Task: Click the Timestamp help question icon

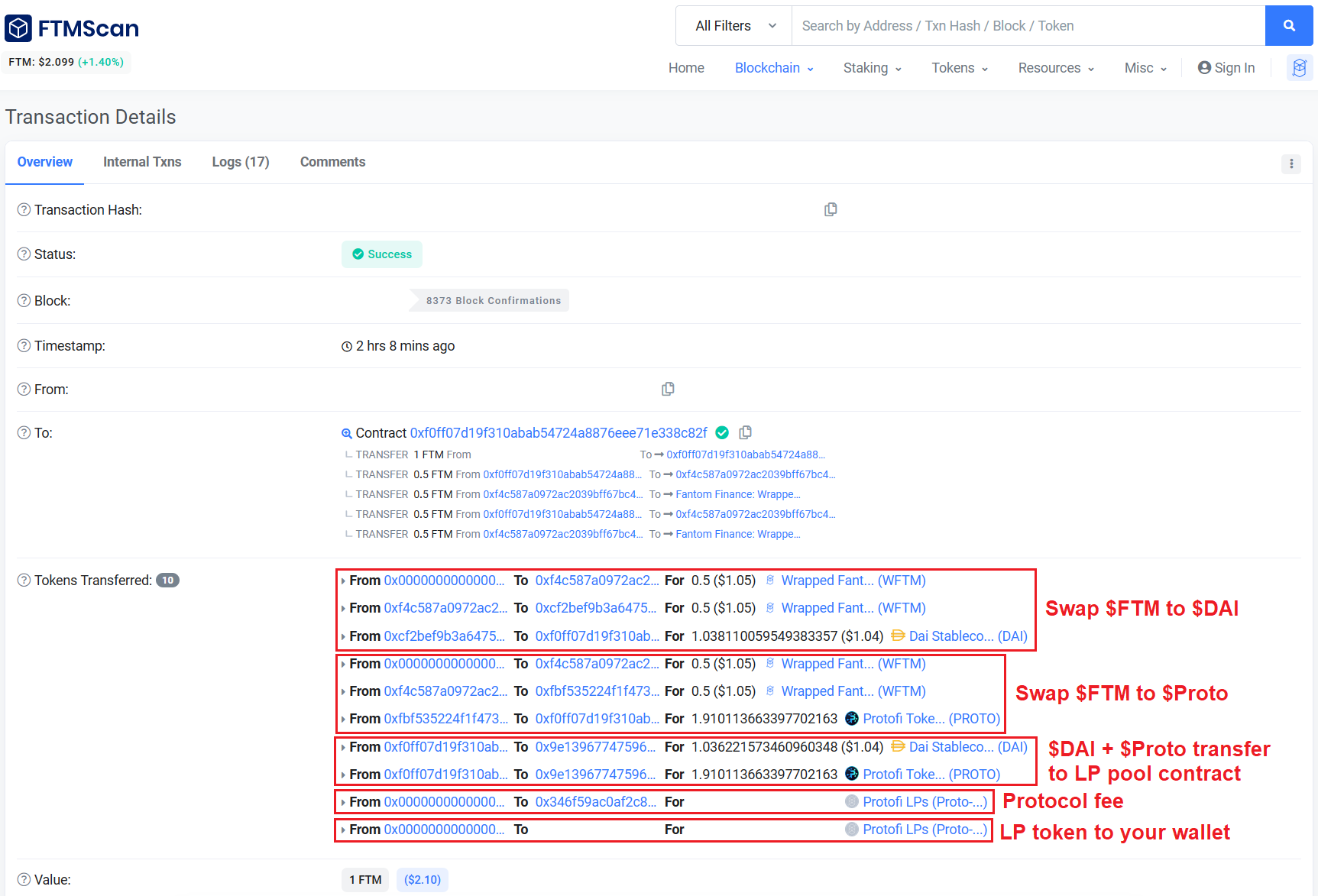Action: coord(24,345)
